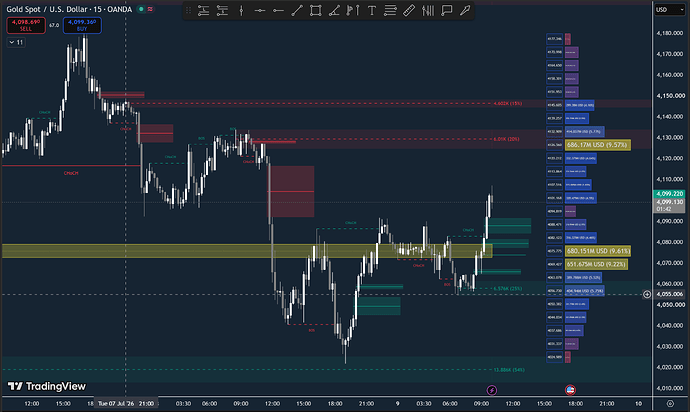Click the large red supply zone box

[x=291, y=191]
